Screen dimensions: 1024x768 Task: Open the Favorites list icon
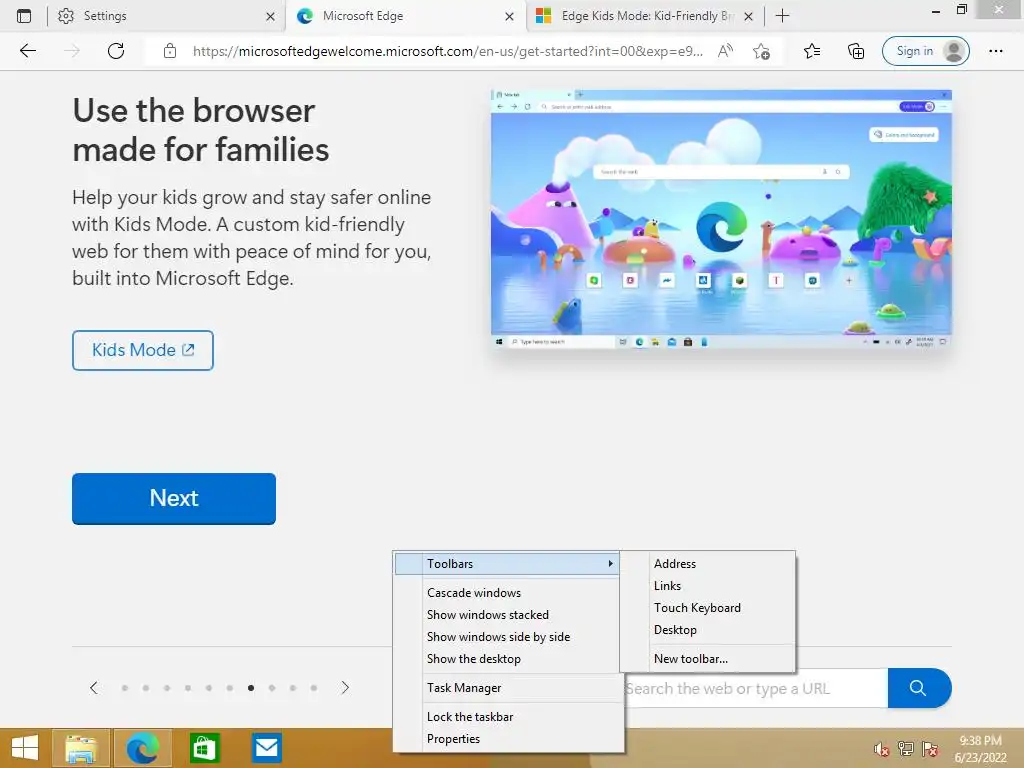click(812, 51)
